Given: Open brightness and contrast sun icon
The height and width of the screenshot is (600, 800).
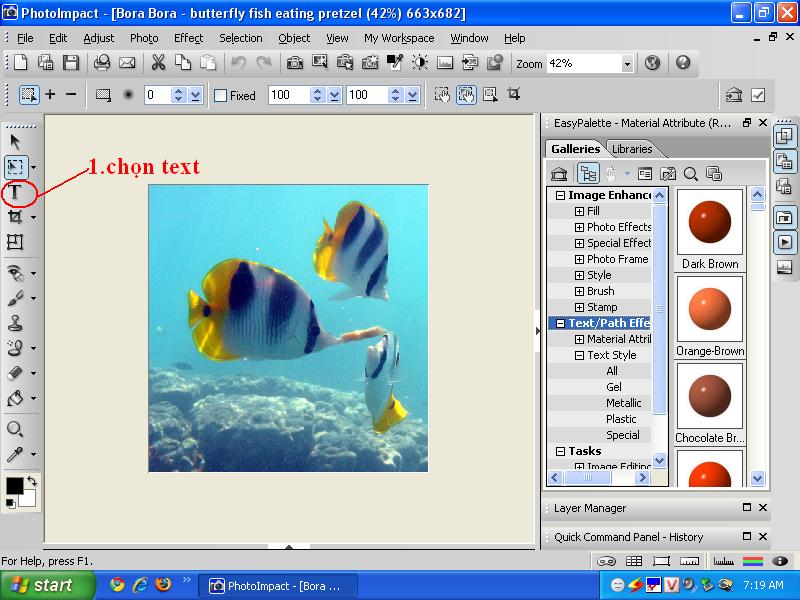Looking at the screenshot, I should (x=420, y=63).
